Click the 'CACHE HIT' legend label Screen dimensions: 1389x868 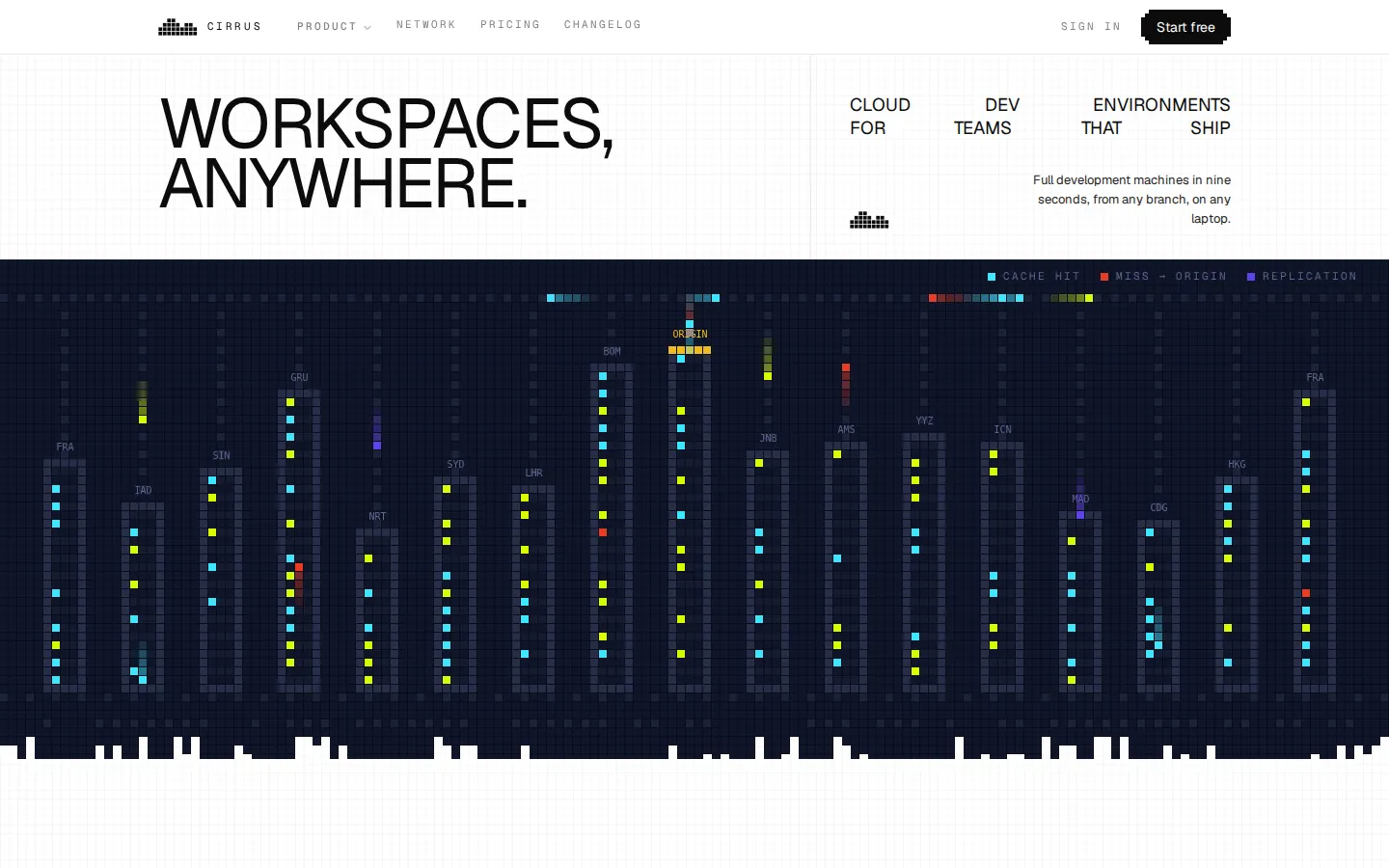coord(1042,277)
